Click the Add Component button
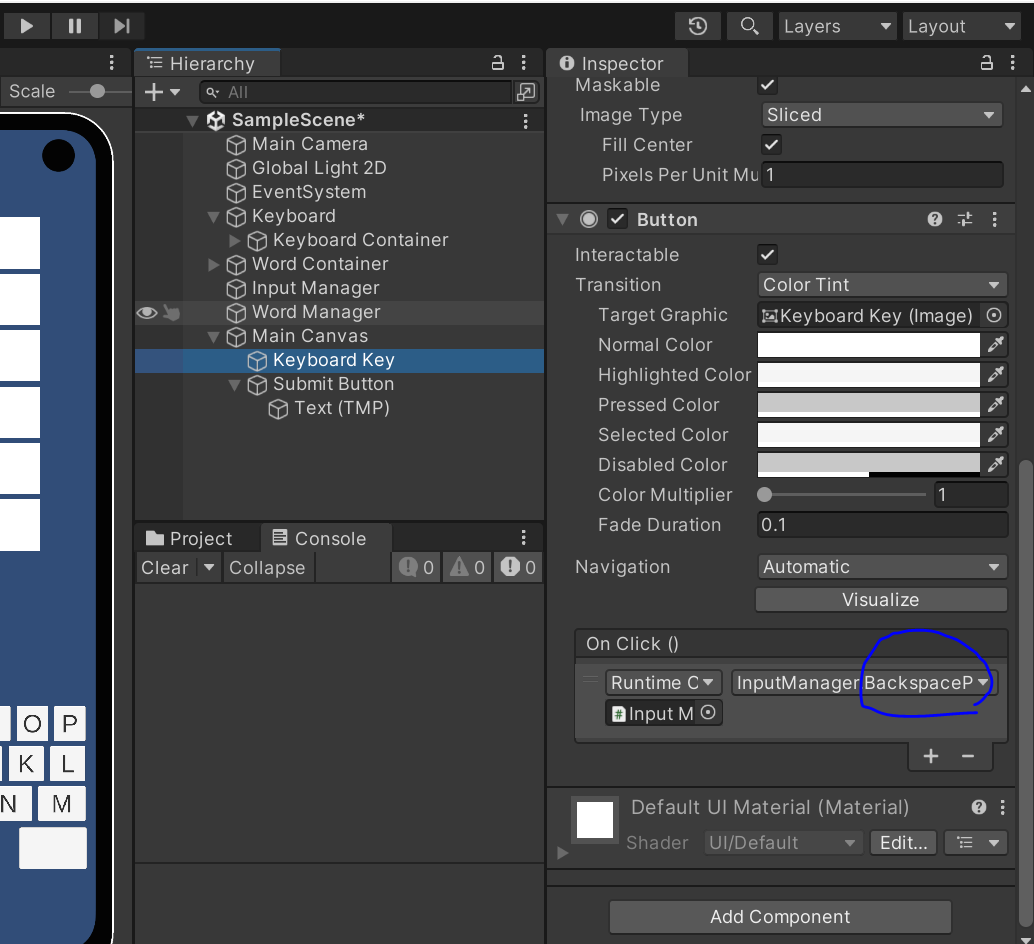 [x=780, y=917]
